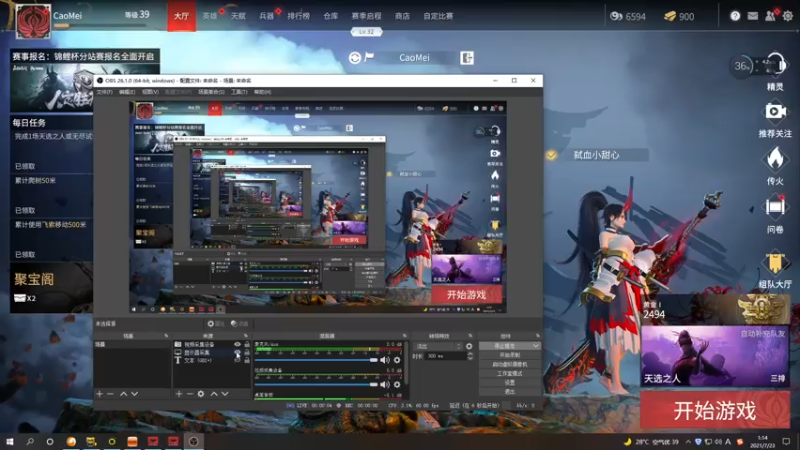
Task: Toggle lock on 视频采集设备 source
Action: (x=247, y=344)
